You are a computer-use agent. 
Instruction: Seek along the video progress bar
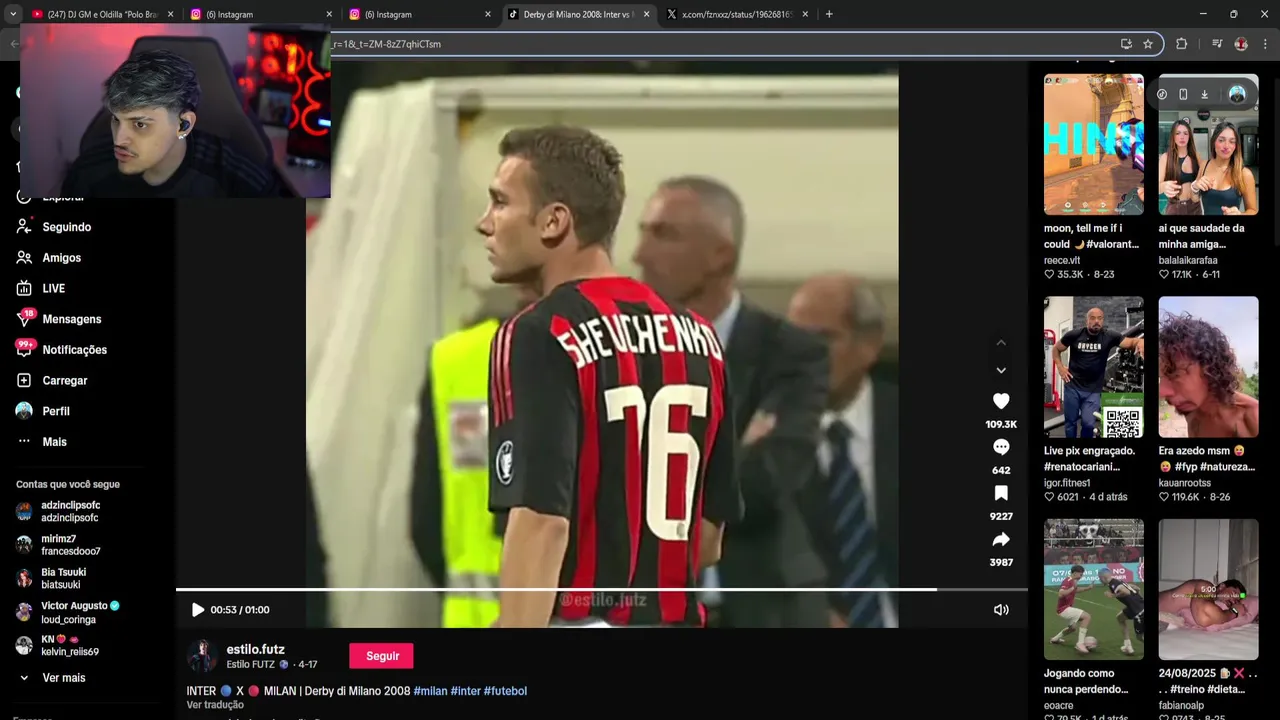coord(602,589)
